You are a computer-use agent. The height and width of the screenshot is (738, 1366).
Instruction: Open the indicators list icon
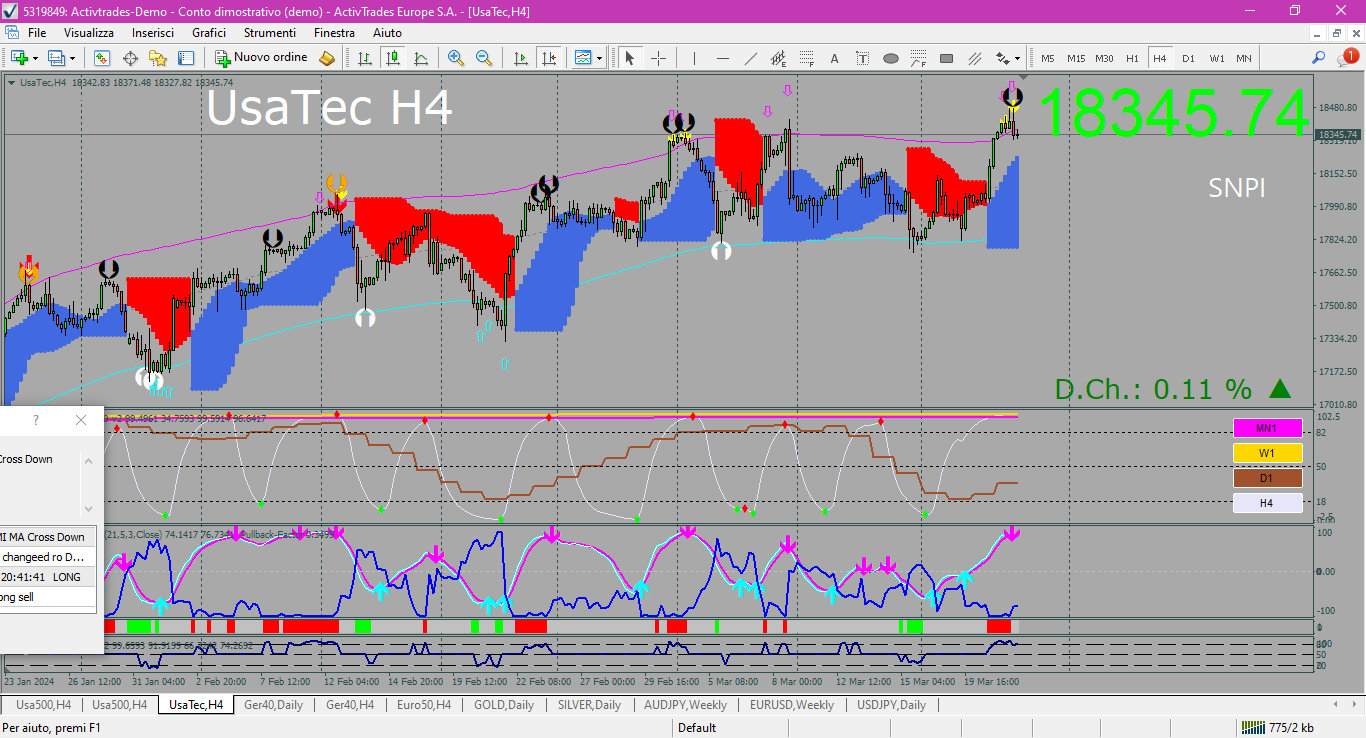pos(583,58)
